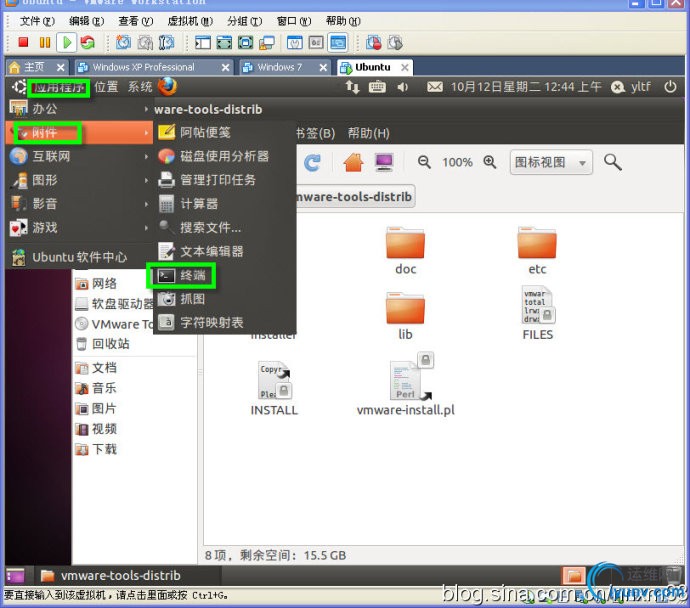Click the zoom out magnifier icon
Viewport: 690px width, 608px height.
(424, 162)
